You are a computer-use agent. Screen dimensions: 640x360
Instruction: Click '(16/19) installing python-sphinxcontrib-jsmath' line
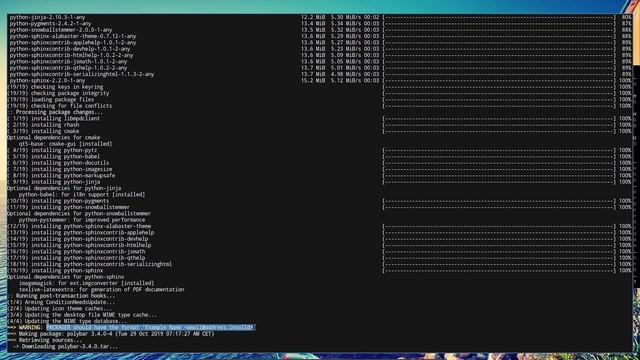pyautogui.click(x=76, y=251)
